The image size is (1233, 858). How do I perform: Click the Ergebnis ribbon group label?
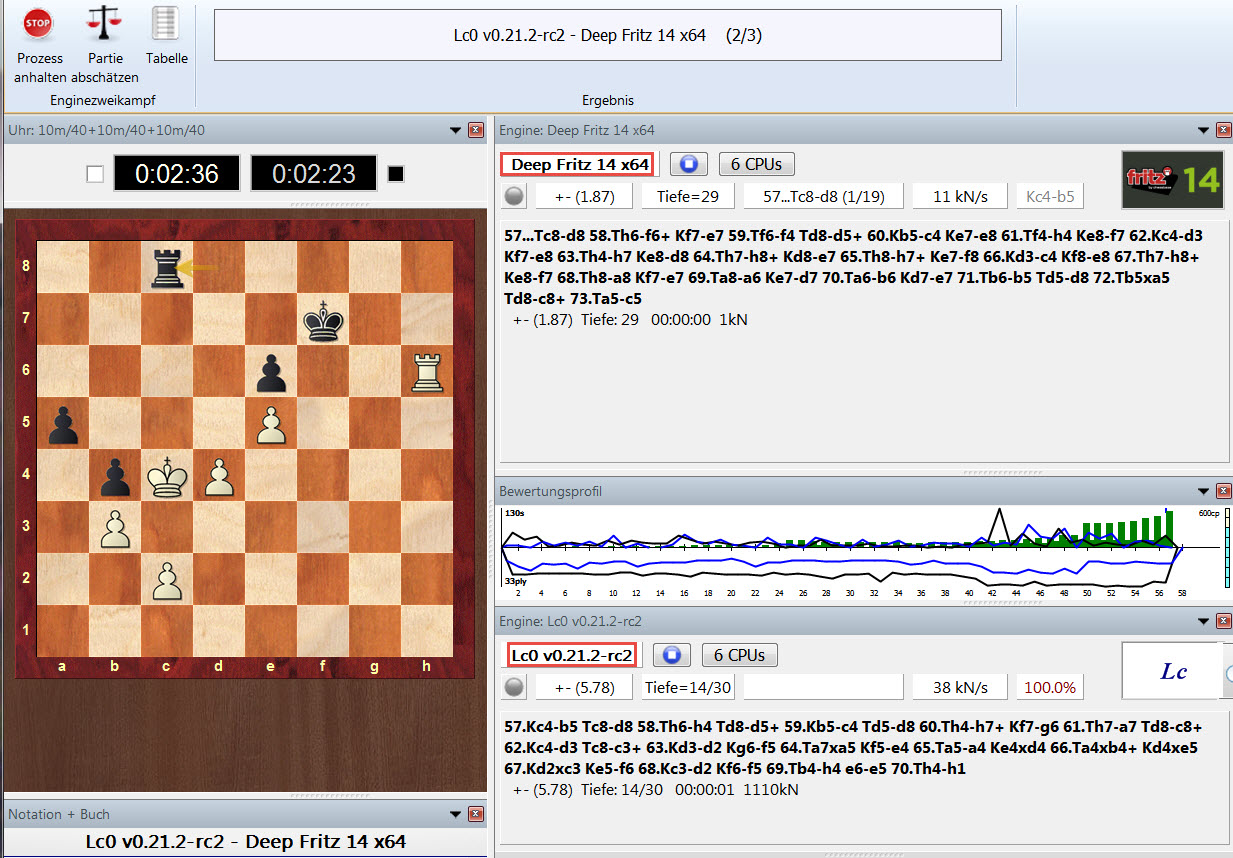click(x=608, y=100)
